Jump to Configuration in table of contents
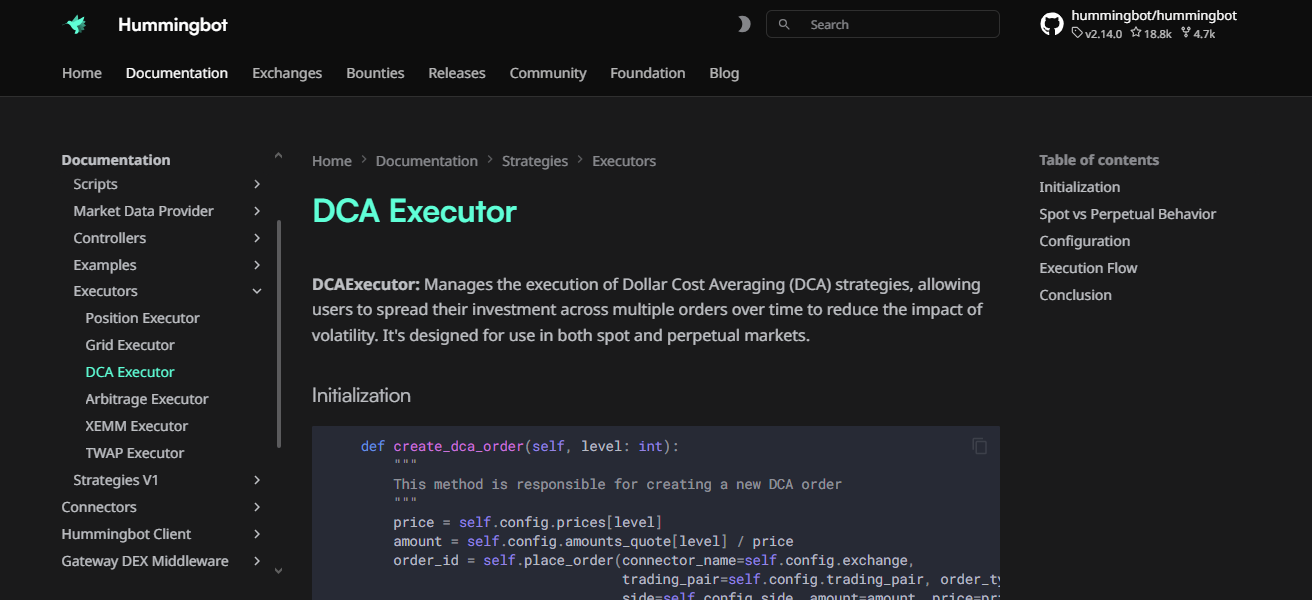Screen dimensions: 1312x600 point(1084,241)
